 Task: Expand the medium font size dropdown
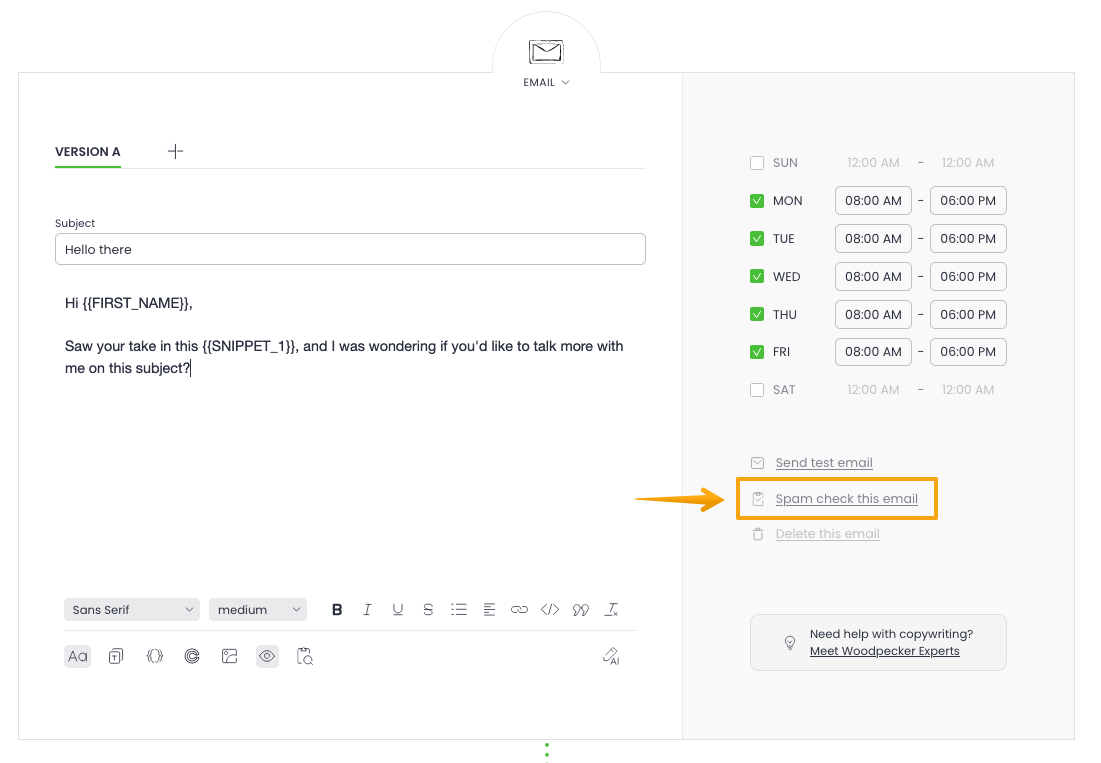(x=258, y=610)
